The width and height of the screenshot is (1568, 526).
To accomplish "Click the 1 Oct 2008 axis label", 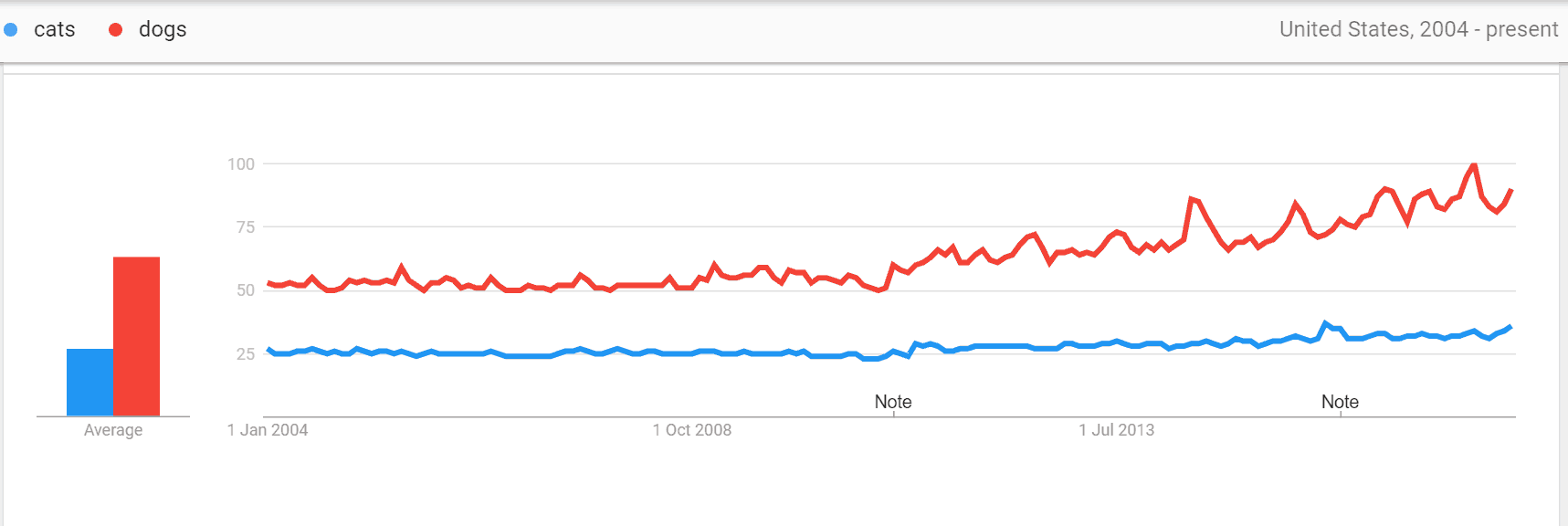I will 692,430.
